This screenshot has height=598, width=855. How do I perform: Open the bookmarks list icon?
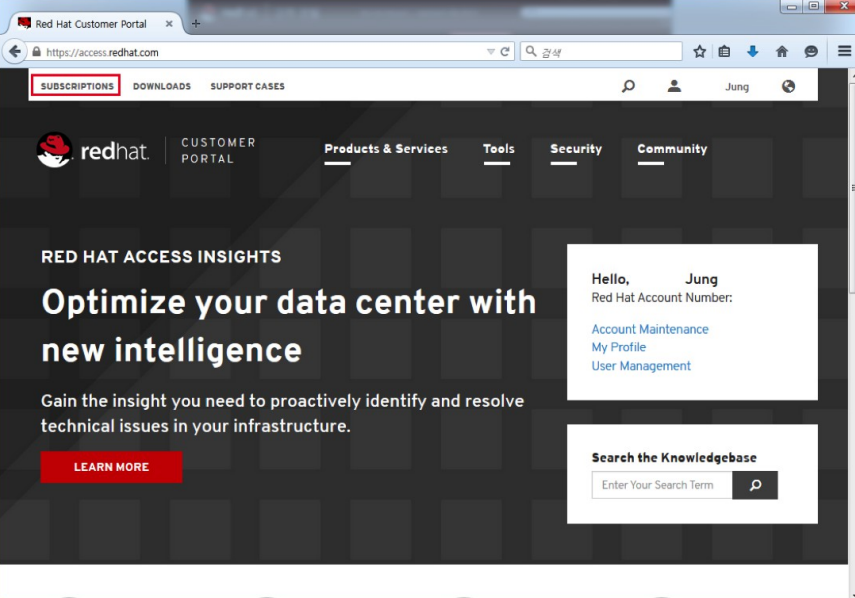tap(724, 52)
